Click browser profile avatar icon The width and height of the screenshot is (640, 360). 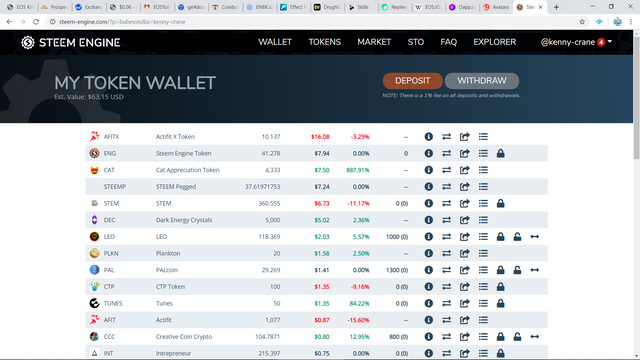point(618,22)
